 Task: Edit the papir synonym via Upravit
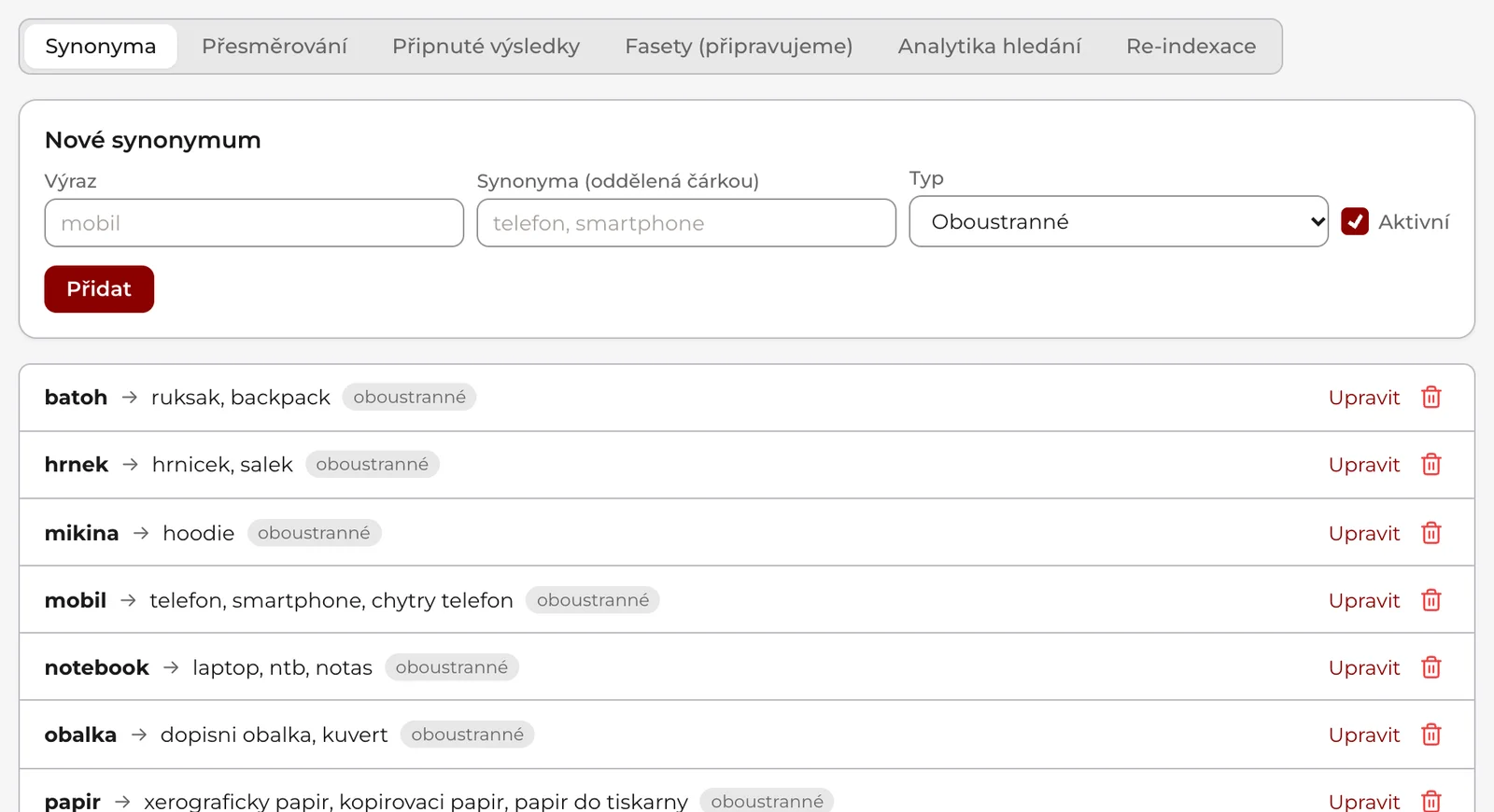tap(1364, 801)
